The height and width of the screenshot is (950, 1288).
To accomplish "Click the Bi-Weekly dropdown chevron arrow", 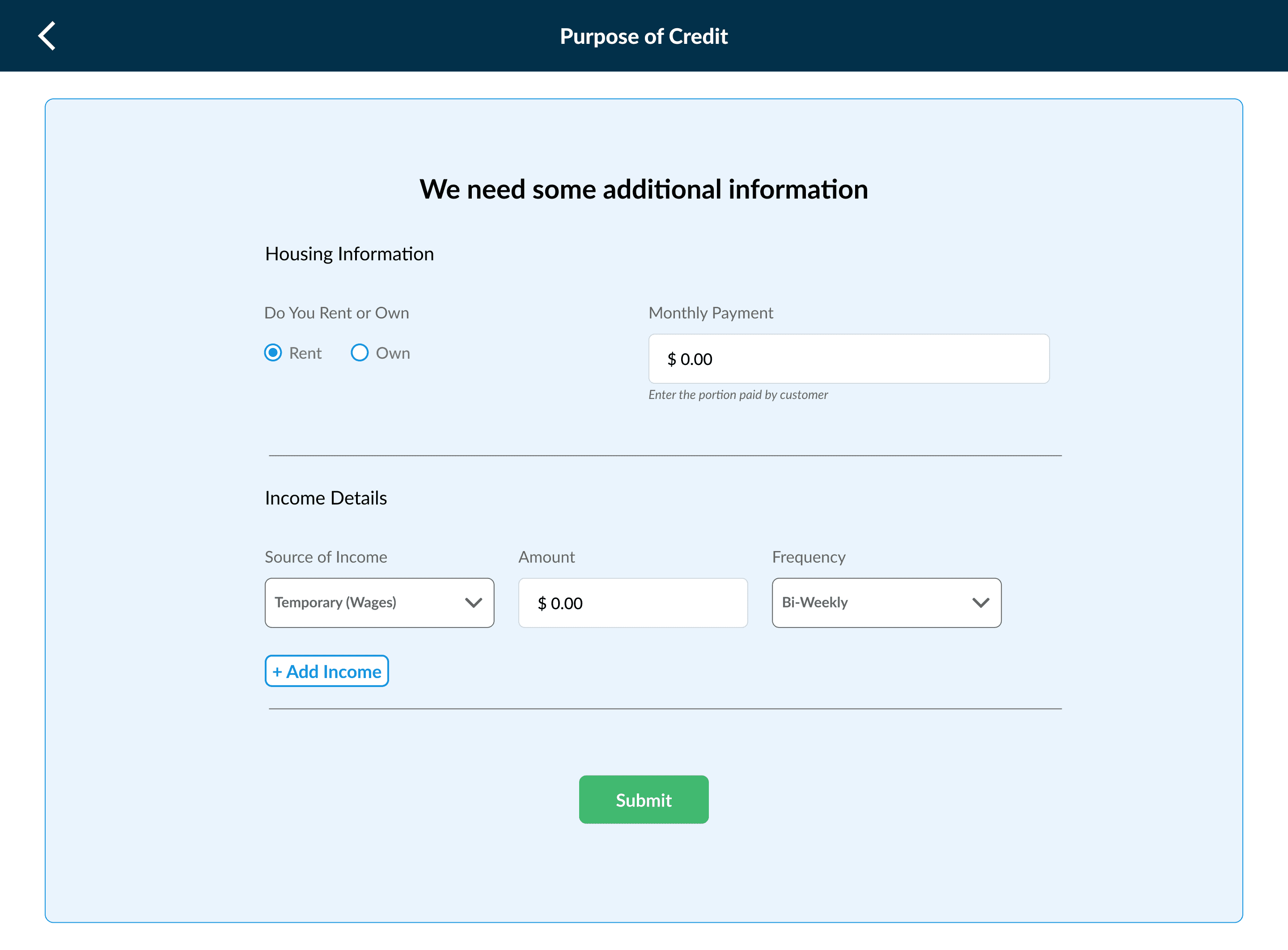I will point(980,602).
